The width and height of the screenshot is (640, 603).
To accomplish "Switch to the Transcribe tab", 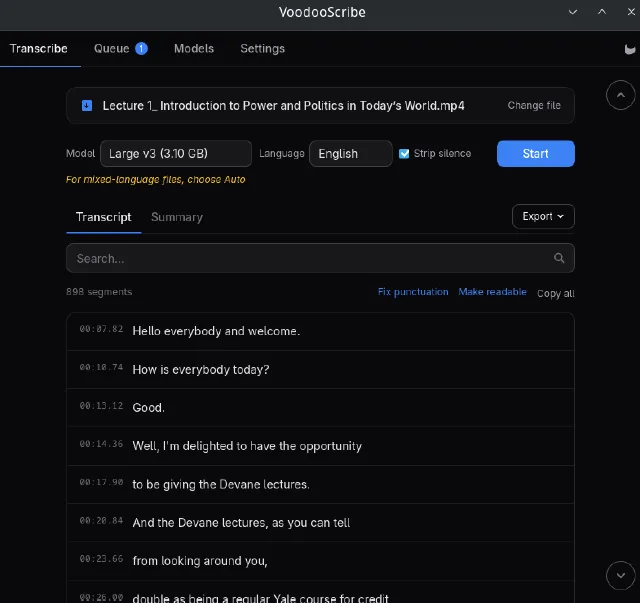I will point(39,49).
